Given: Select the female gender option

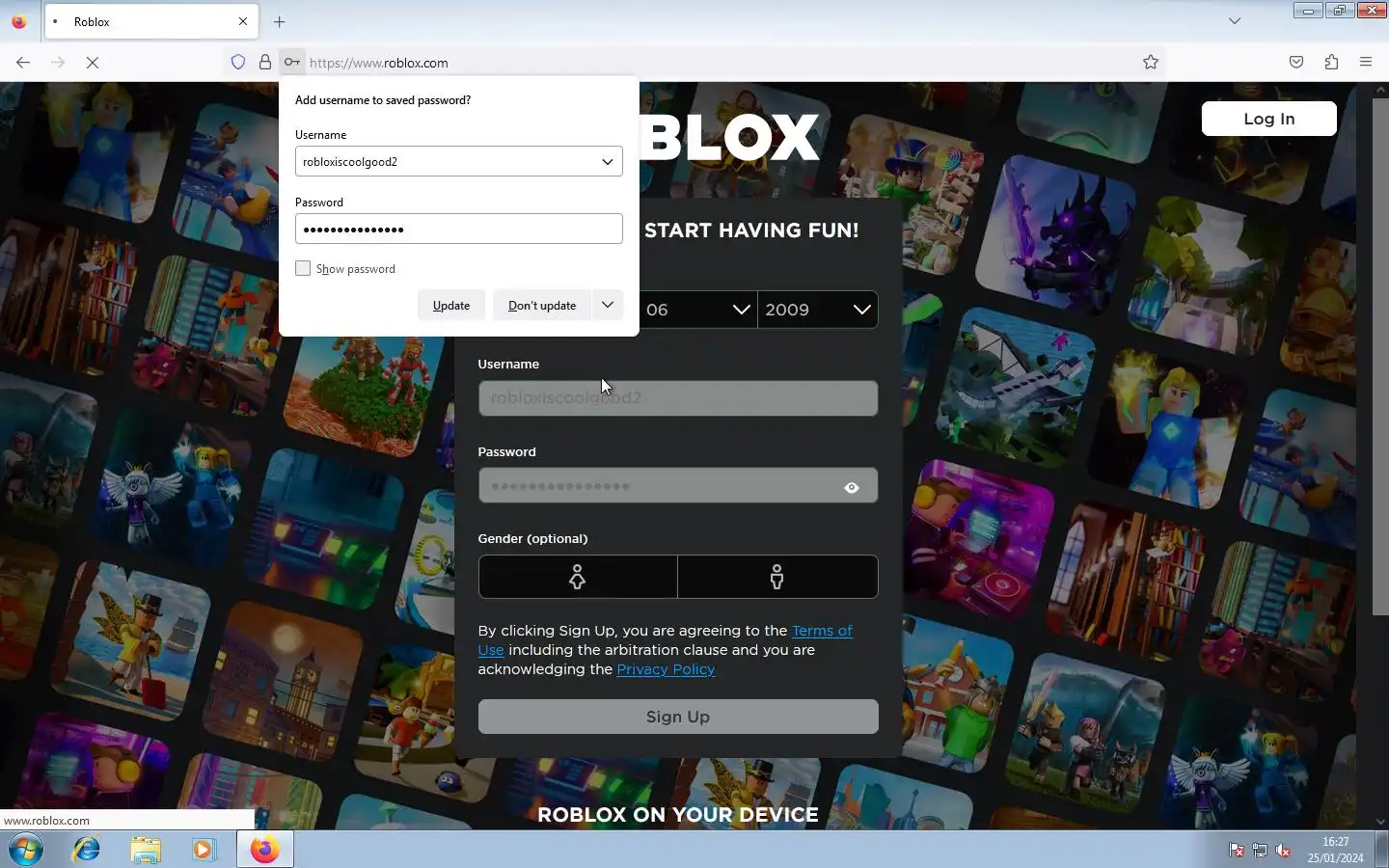Looking at the screenshot, I should (x=578, y=577).
